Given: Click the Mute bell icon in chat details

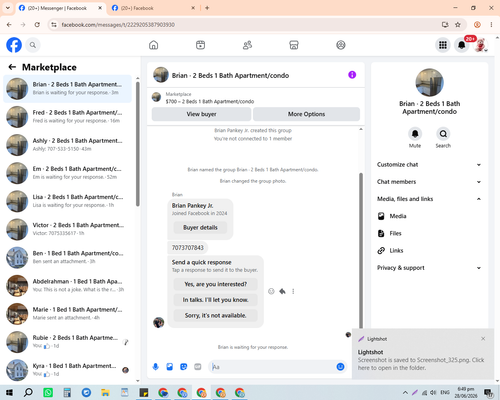Looking at the screenshot, I should click(415, 134).
